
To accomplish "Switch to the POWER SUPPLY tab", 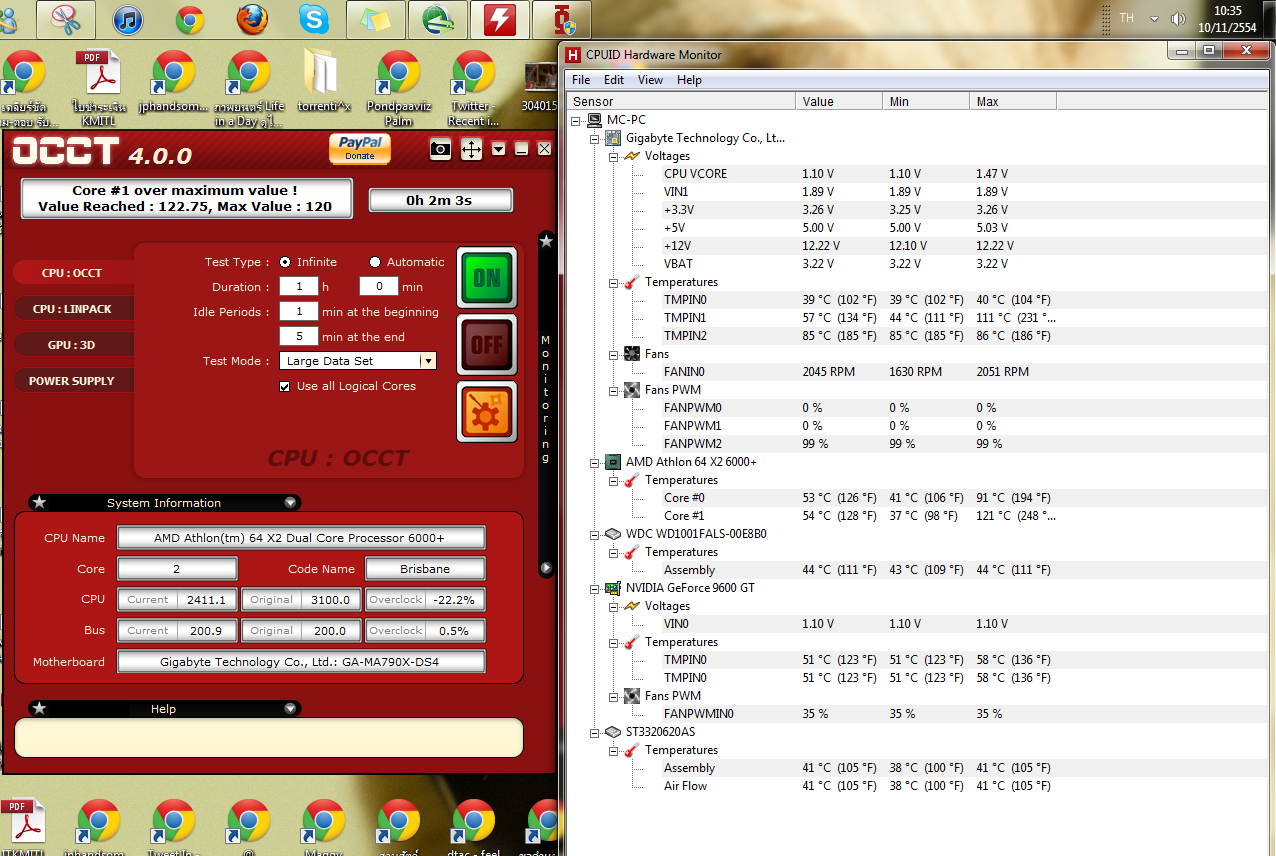I will tap(72, 381).
